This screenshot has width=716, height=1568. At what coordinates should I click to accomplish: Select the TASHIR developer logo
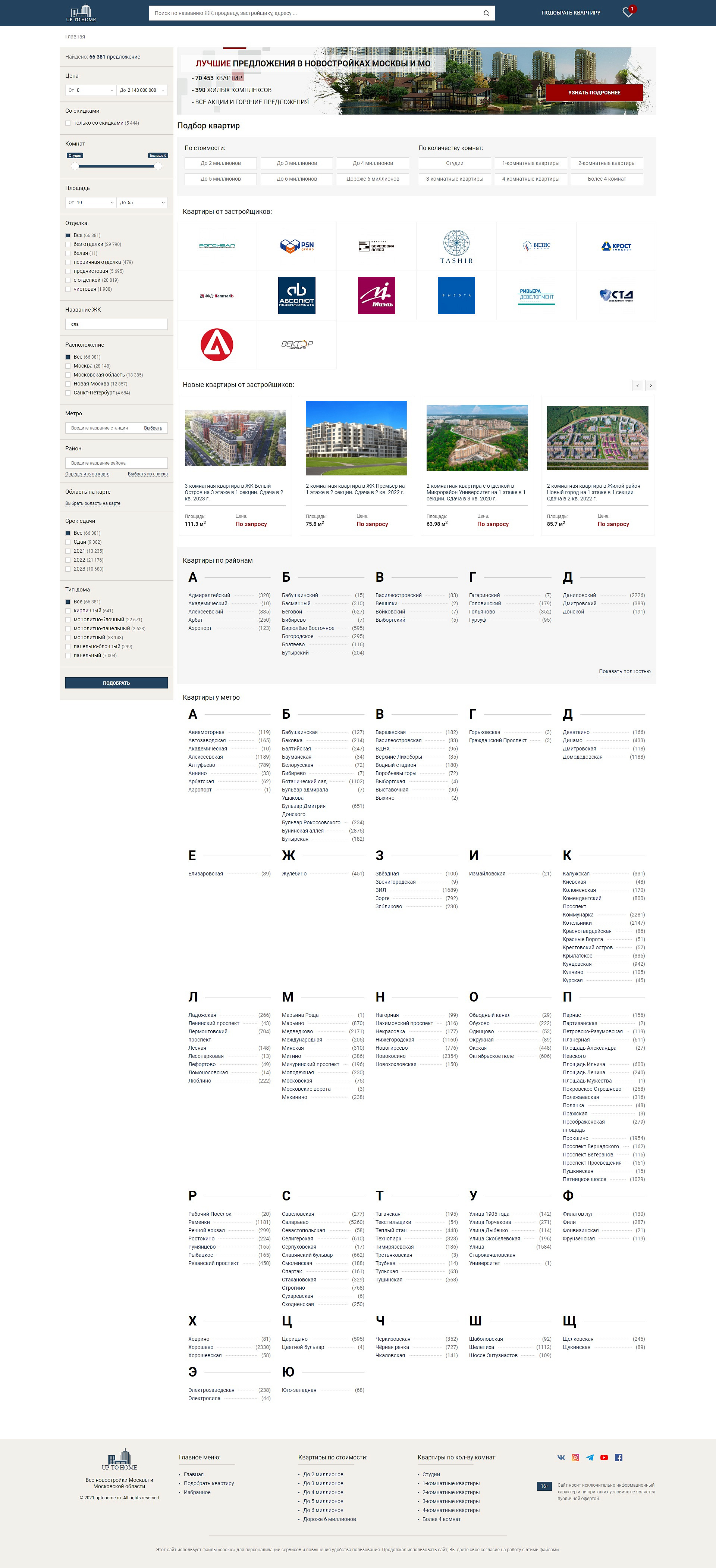pos(456,247)
